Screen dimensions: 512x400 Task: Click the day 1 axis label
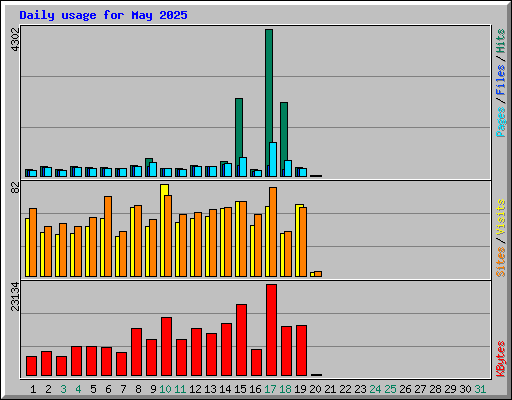click(33, 389)
